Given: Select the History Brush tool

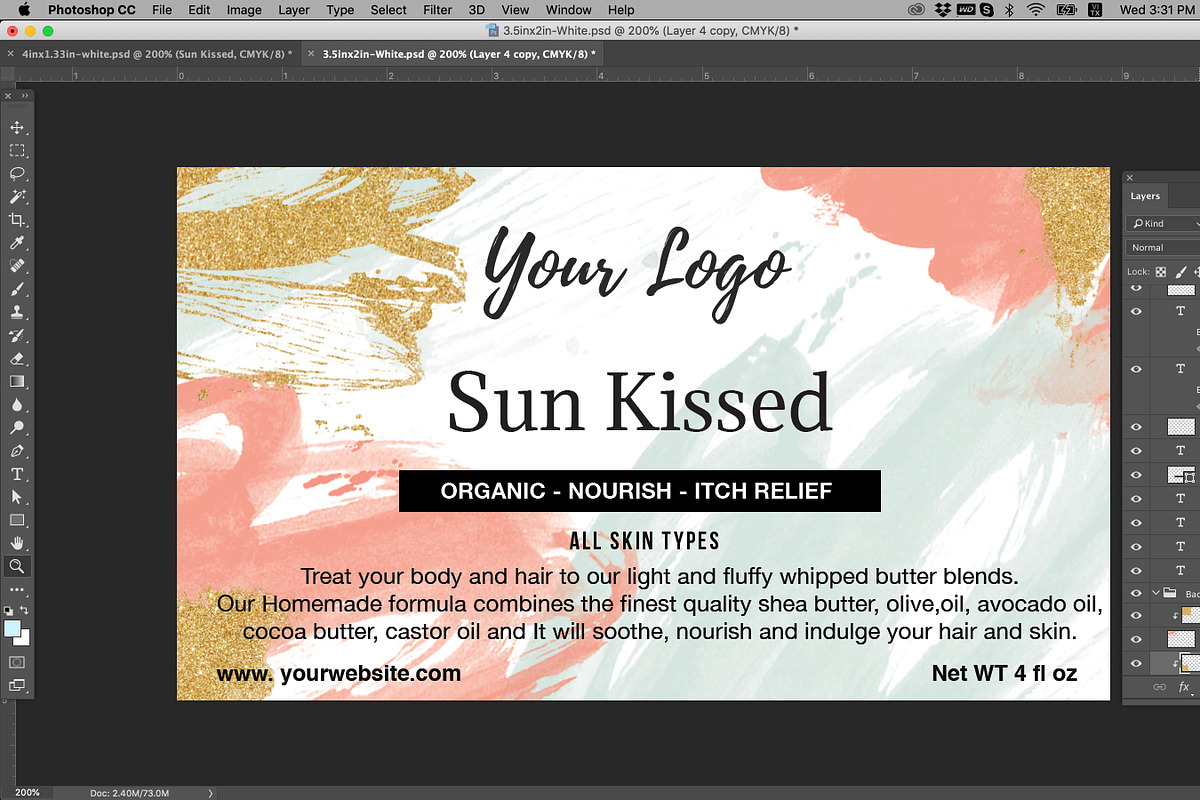Looking at the screenshot, I should coord(17,335).
